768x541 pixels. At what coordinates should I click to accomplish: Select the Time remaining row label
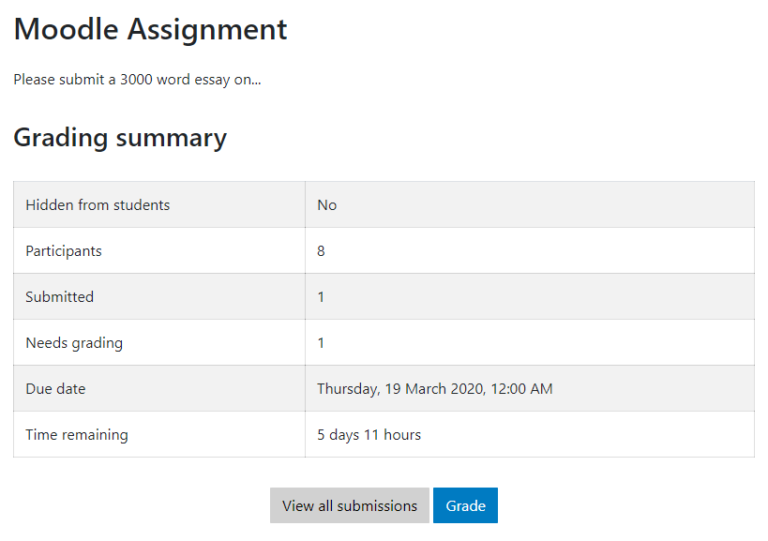(x=77, y=435)
